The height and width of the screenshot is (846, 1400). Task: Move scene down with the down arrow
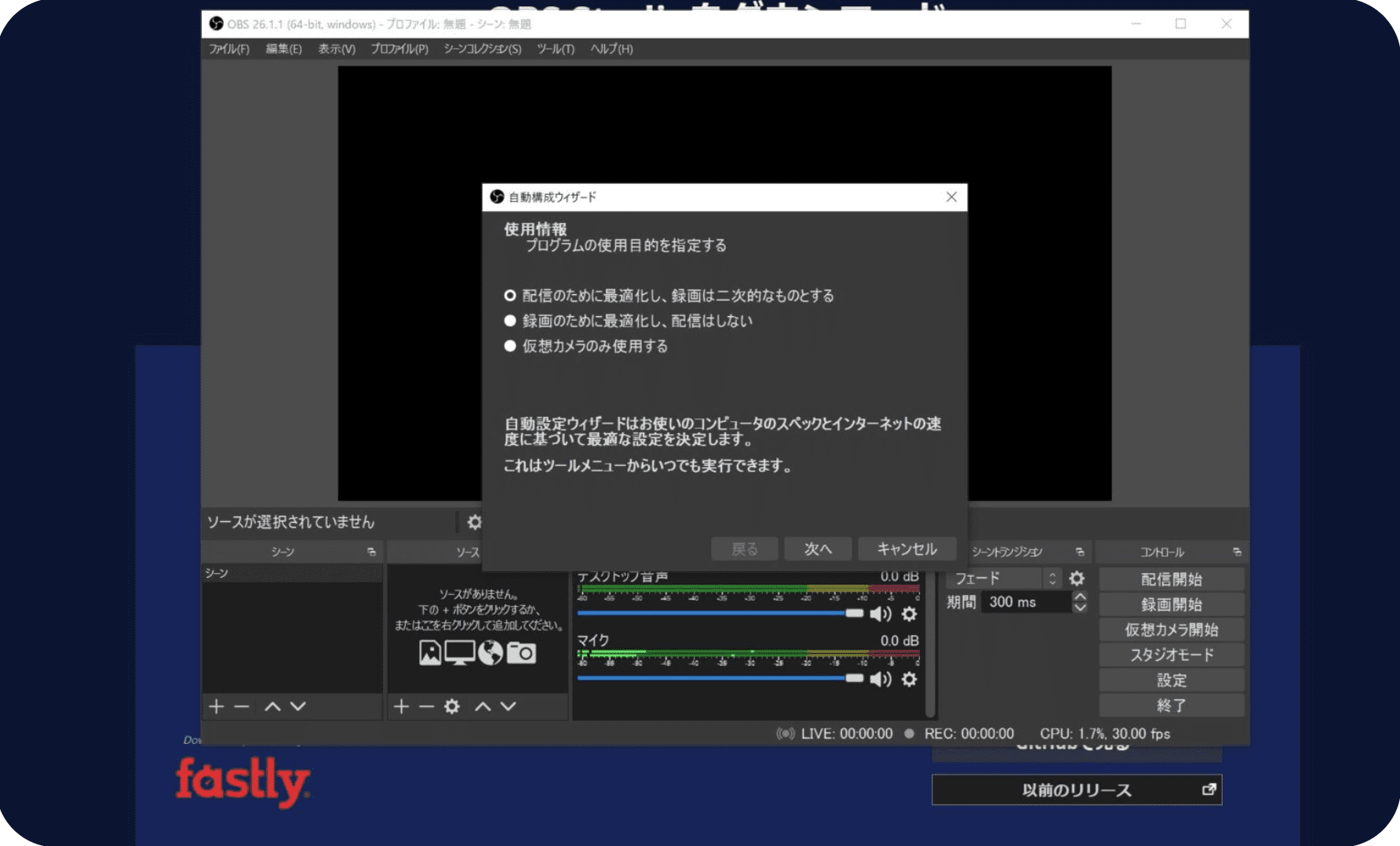298,706
